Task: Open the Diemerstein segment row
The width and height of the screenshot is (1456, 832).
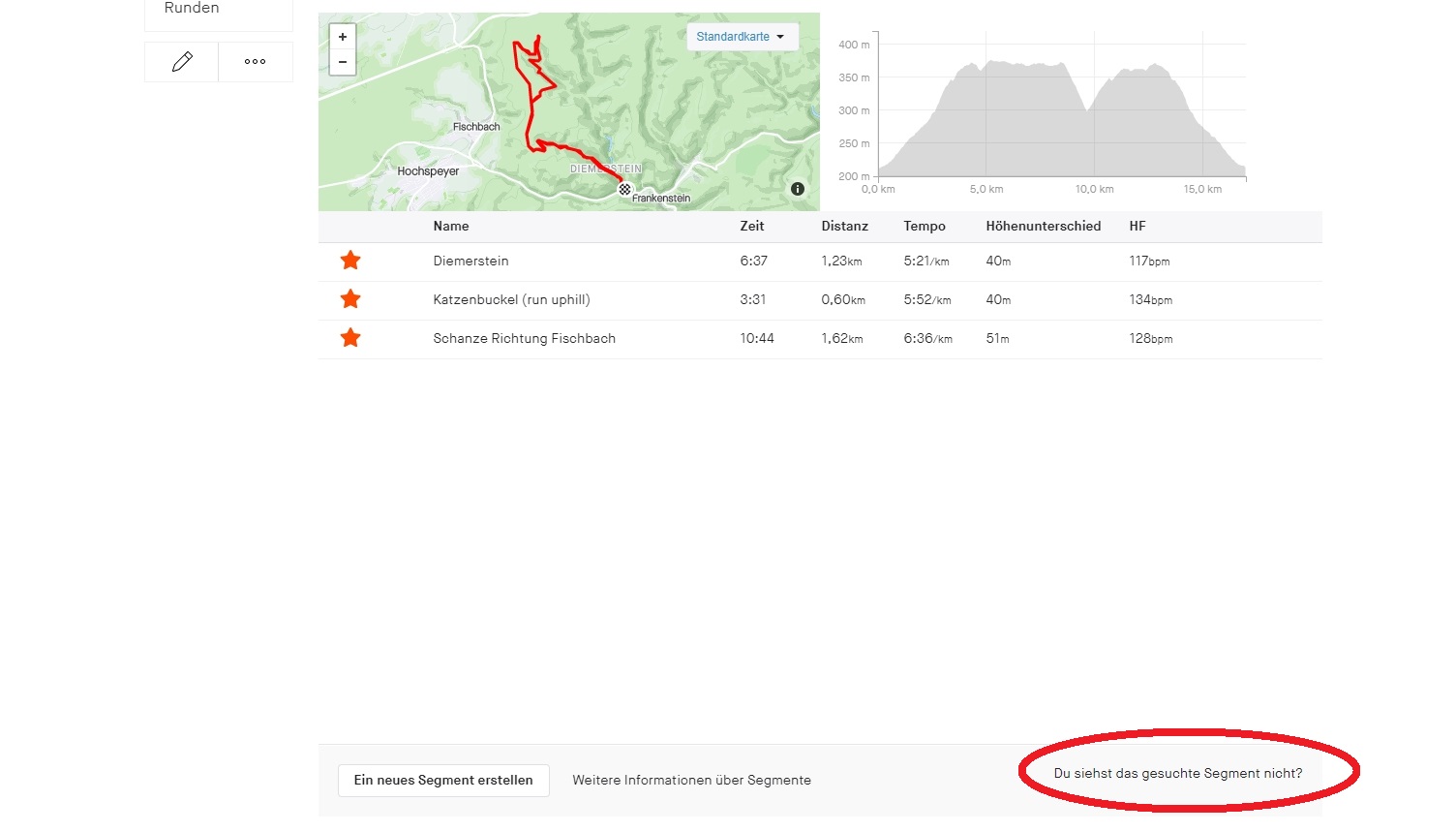Action: [x=470, y=262]
